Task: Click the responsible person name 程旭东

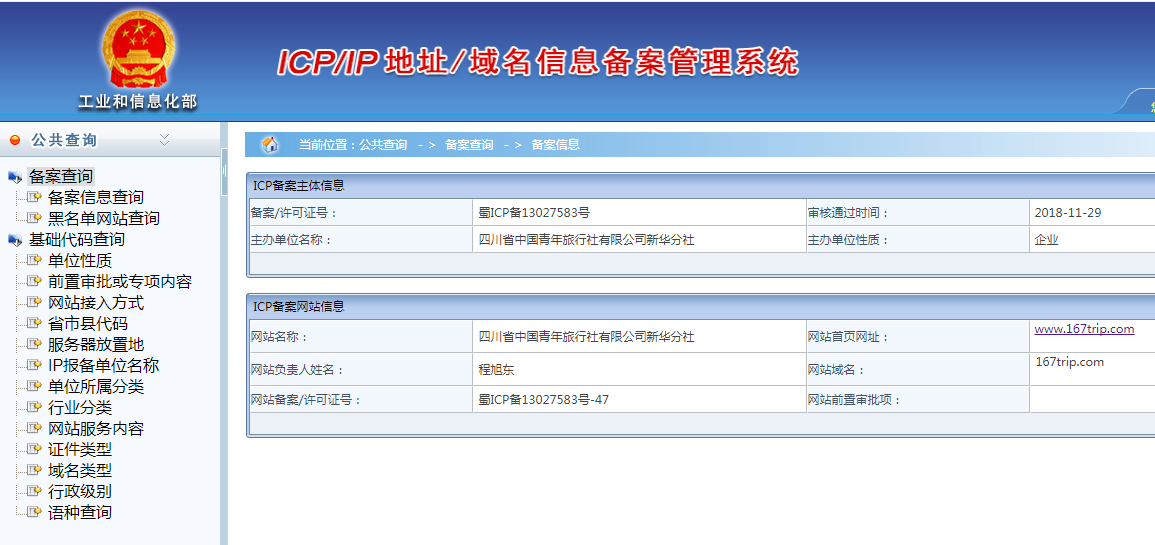Action: [496, 370]
